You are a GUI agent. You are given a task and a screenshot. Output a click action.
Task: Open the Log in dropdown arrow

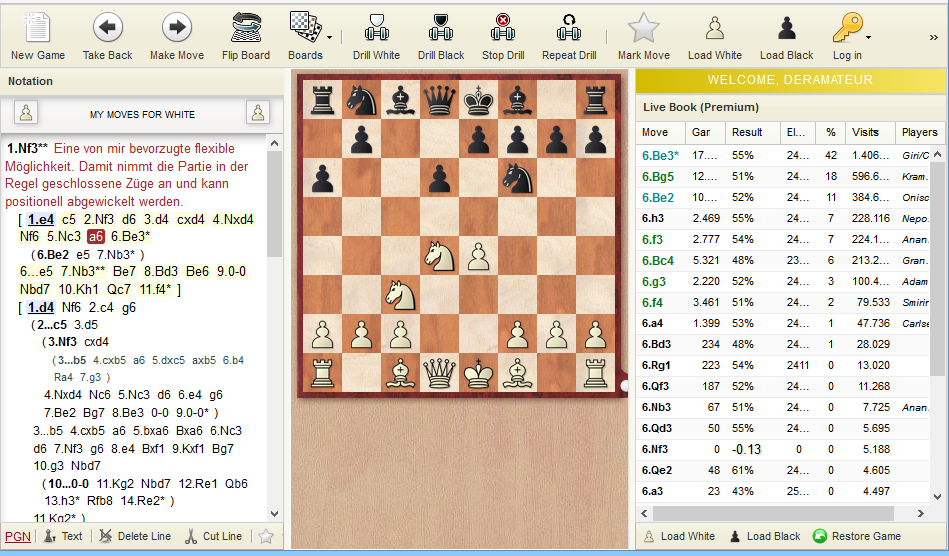[868, 37]
